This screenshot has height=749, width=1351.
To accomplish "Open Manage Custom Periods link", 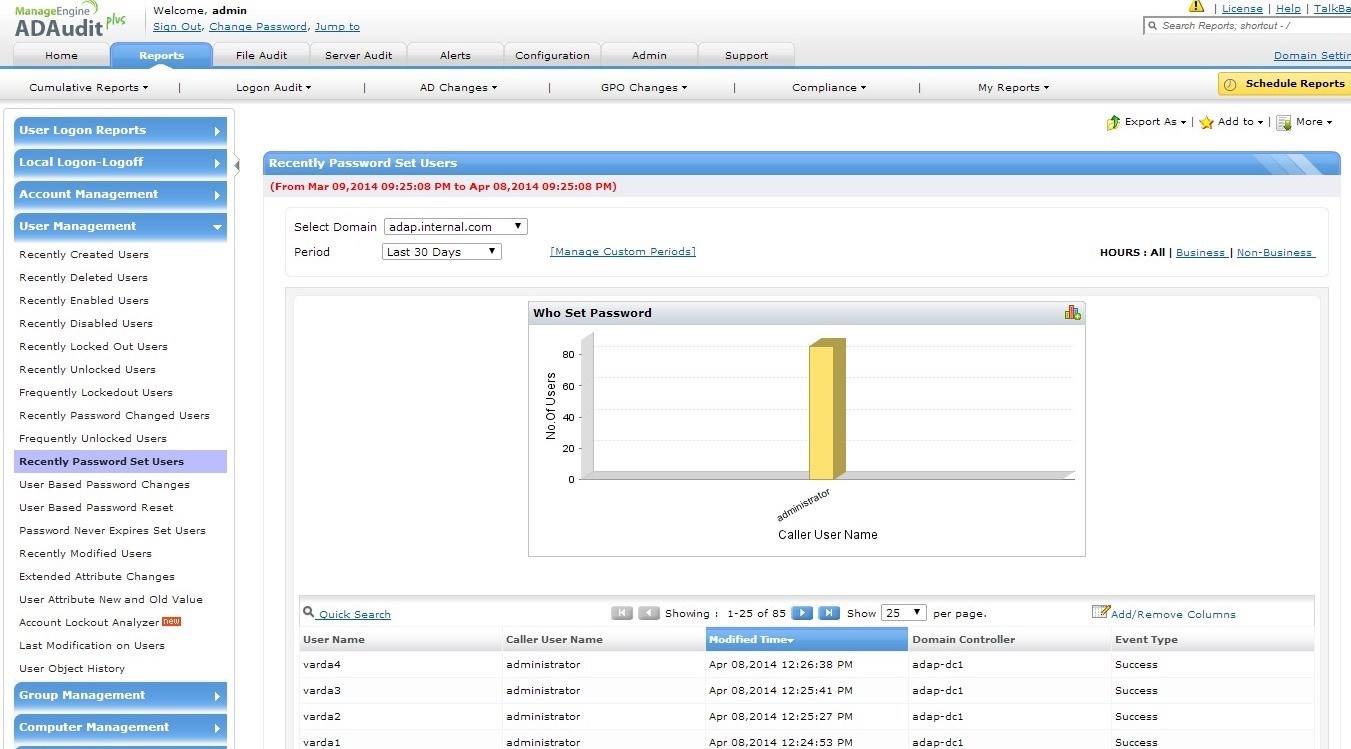I will click(x=622, y=252).
